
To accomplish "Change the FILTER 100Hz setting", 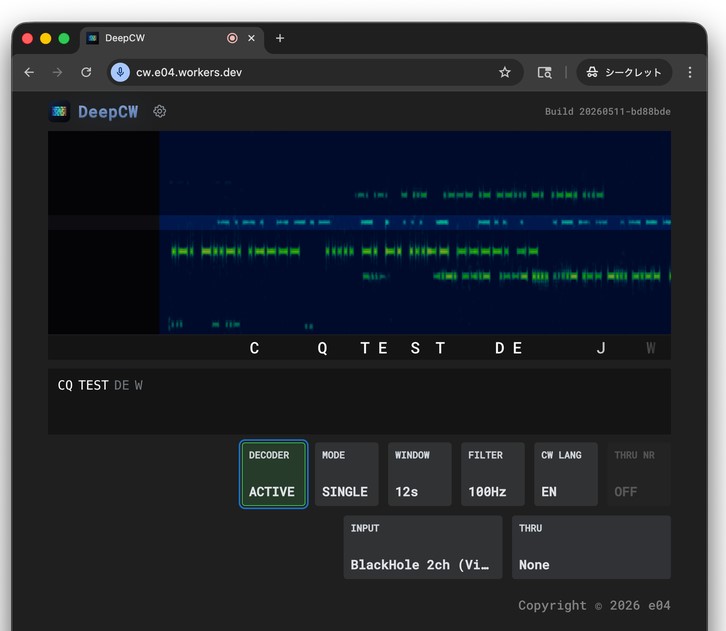I will coord(493,474).
